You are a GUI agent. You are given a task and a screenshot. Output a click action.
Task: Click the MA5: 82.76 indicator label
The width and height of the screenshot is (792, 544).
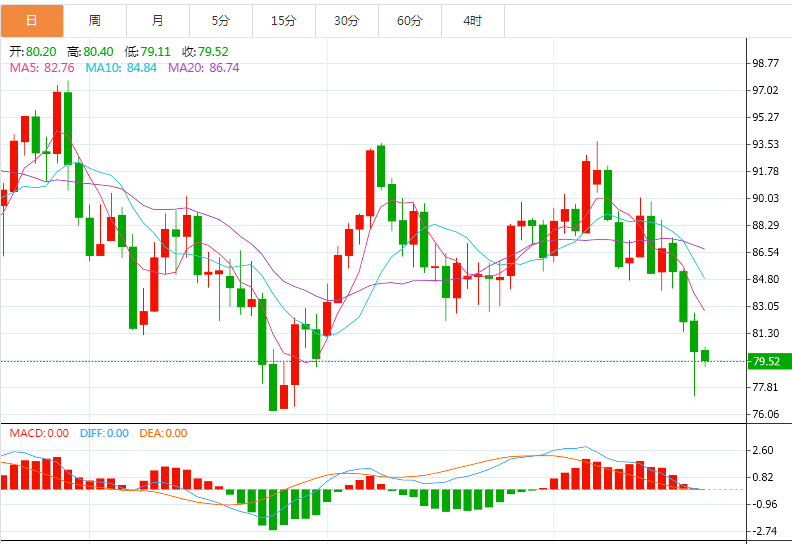[x=42, y=68]
